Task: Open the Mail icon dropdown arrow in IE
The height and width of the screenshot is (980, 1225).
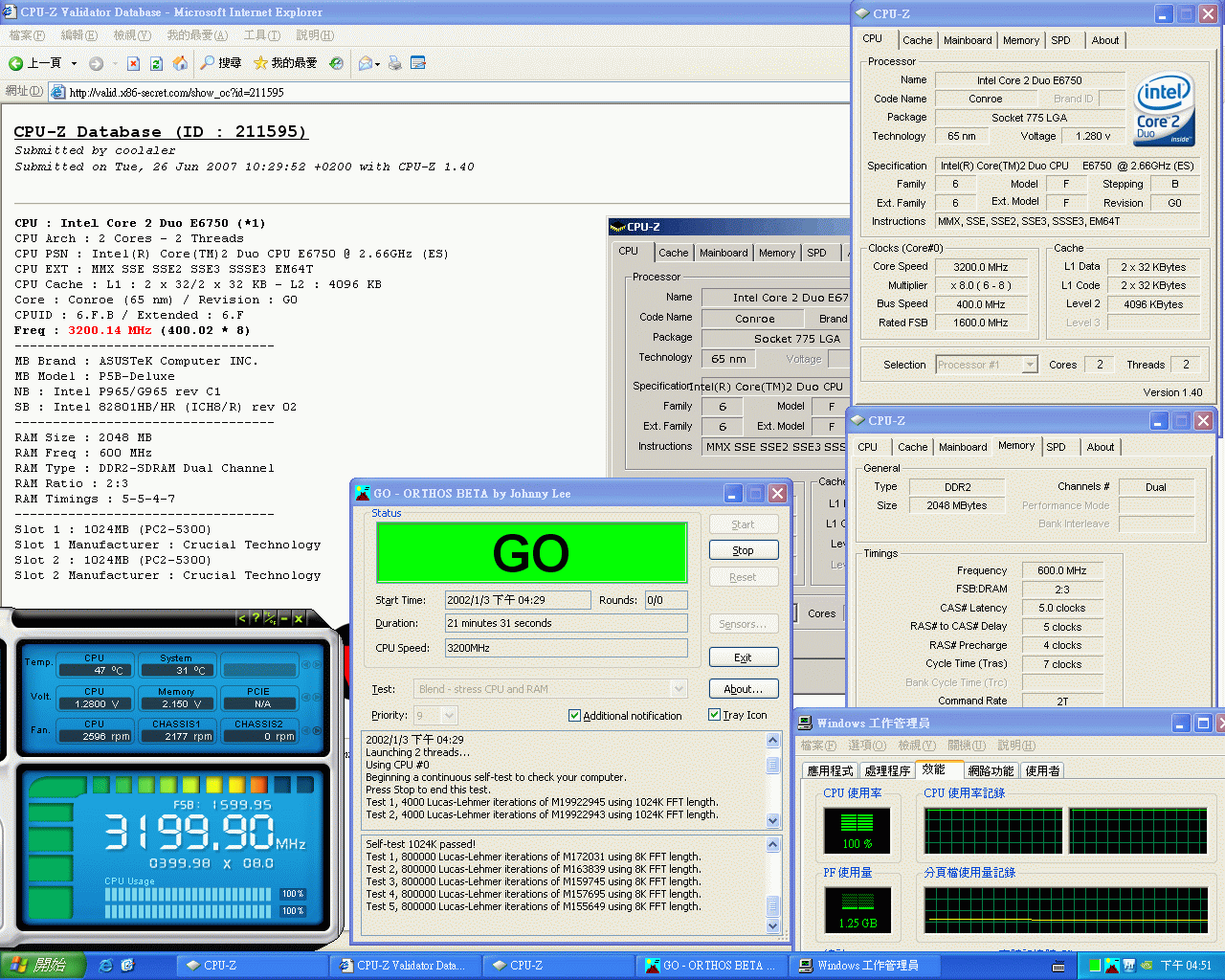Action: pyautogui.click(x=378, y=64)
